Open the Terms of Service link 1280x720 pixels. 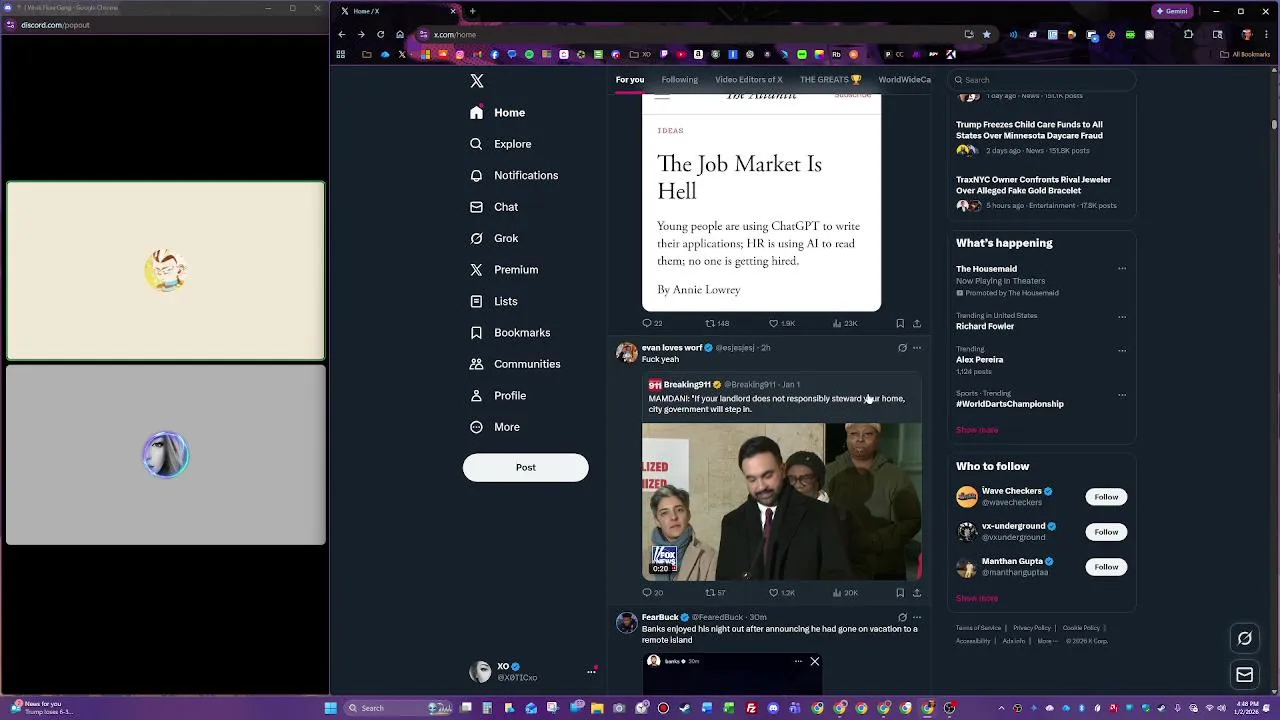coord(978,628)
